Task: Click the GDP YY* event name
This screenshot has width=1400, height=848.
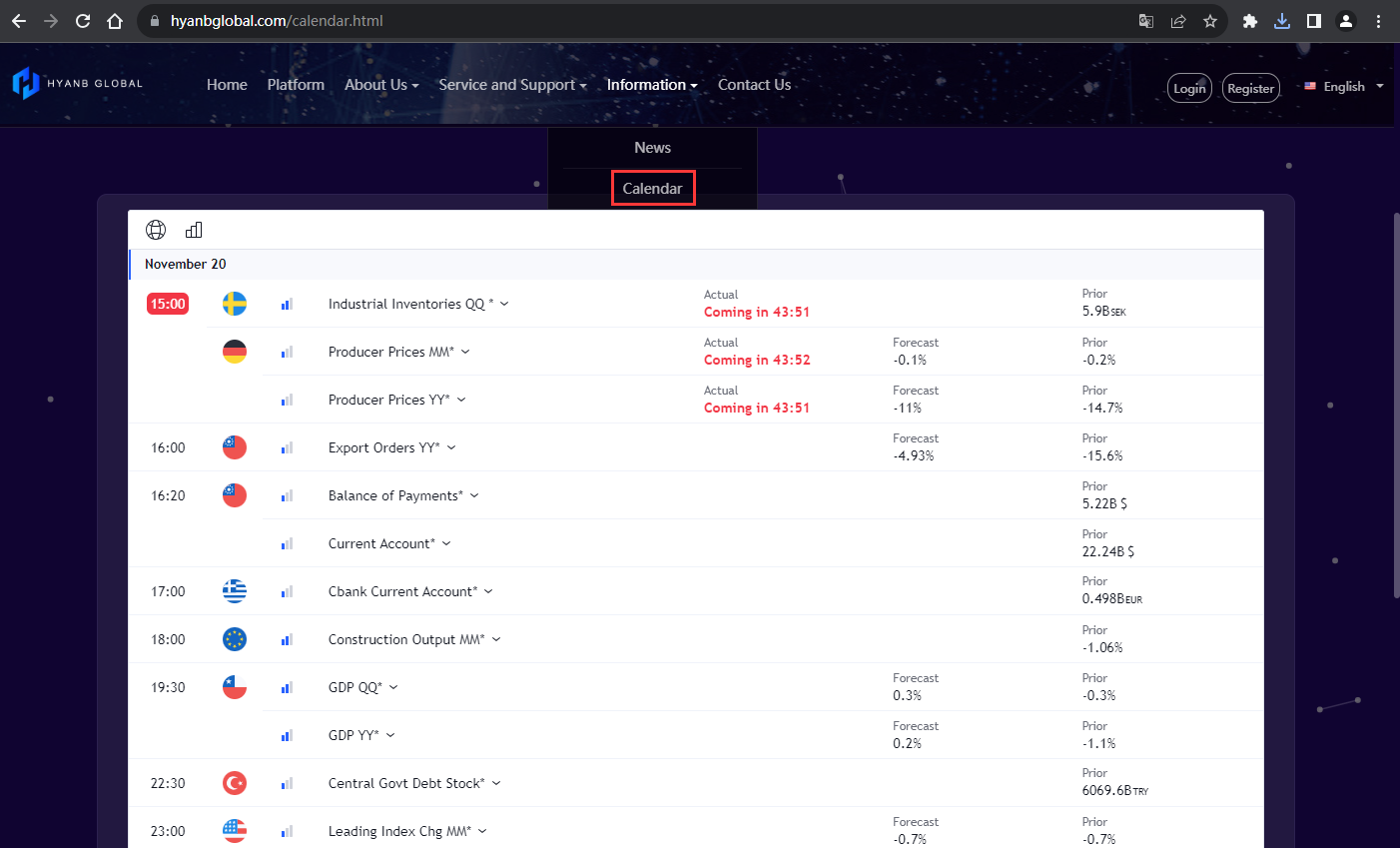Action: [x=353, y=735]
